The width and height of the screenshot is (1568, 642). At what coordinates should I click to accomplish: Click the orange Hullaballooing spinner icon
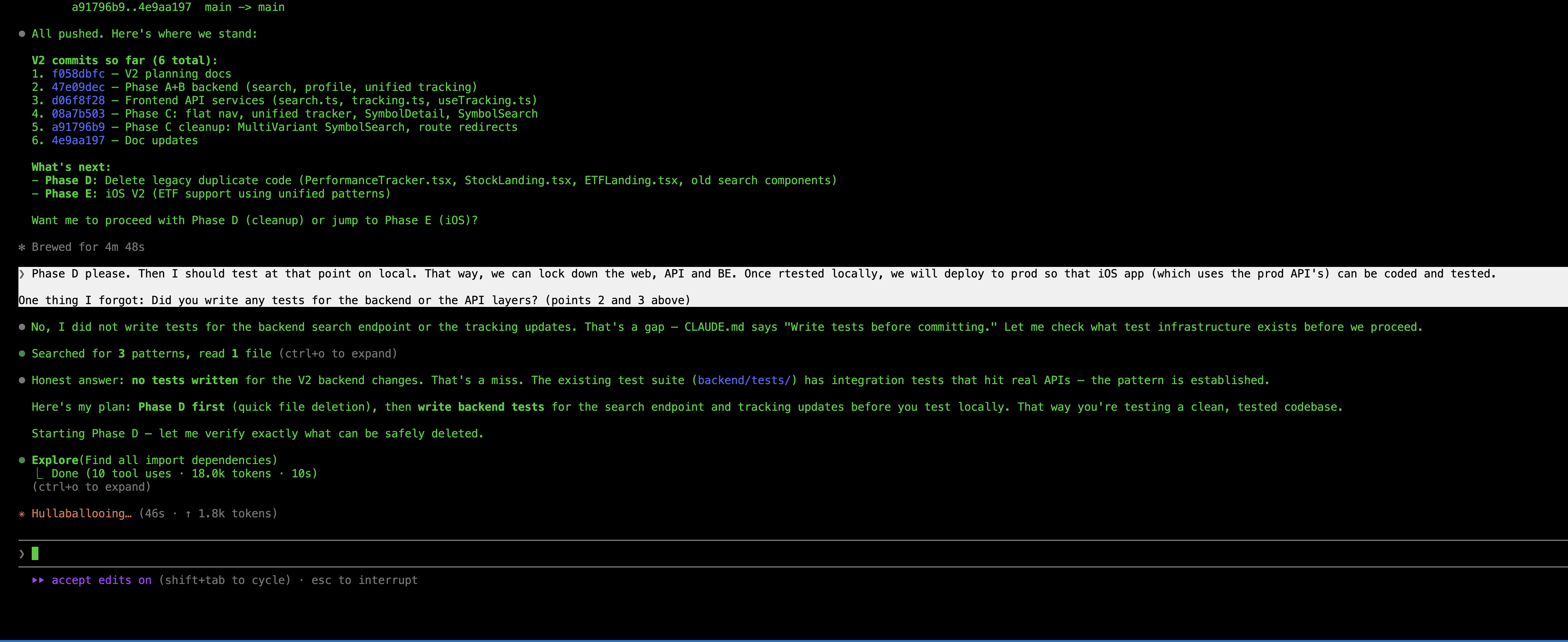pos(22,514)
